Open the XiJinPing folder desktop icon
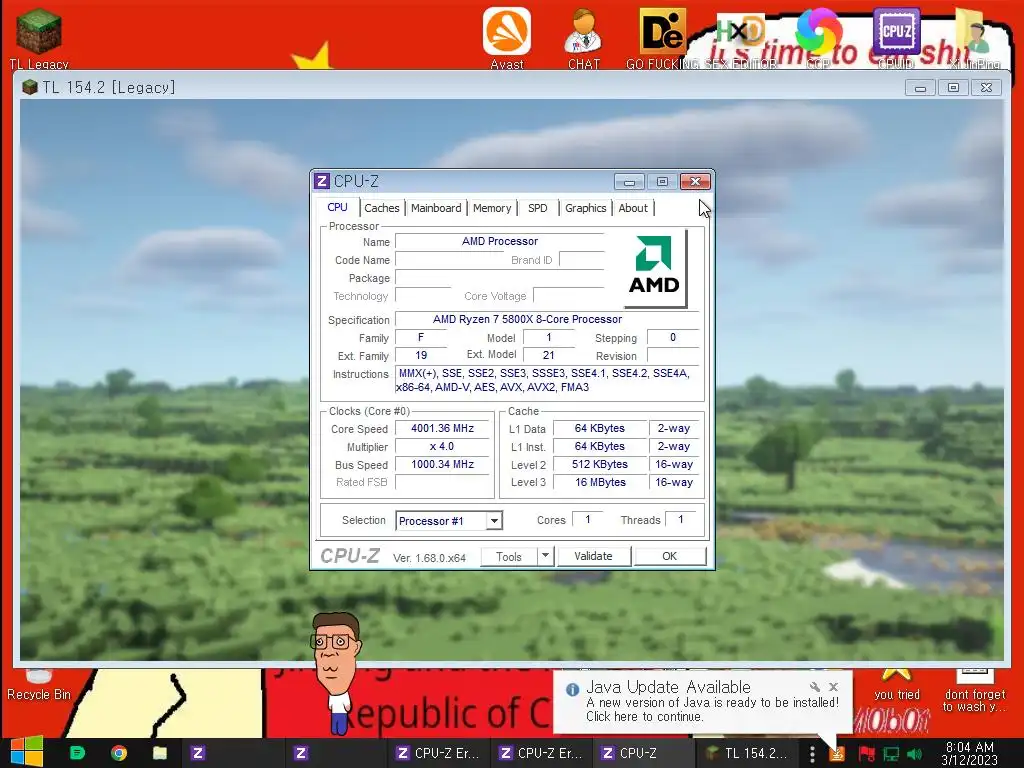 click(974, 38)
